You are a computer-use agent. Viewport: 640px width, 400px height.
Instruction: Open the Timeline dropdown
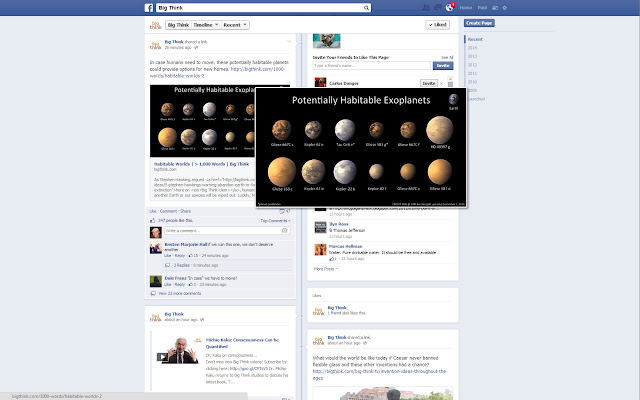(x=205, y=25)
